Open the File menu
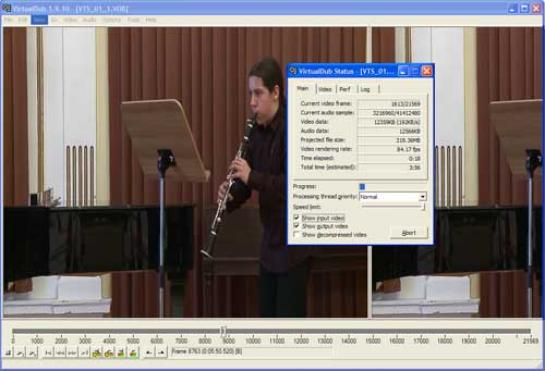Screen dimensions: 545x371 pos(8,20)
